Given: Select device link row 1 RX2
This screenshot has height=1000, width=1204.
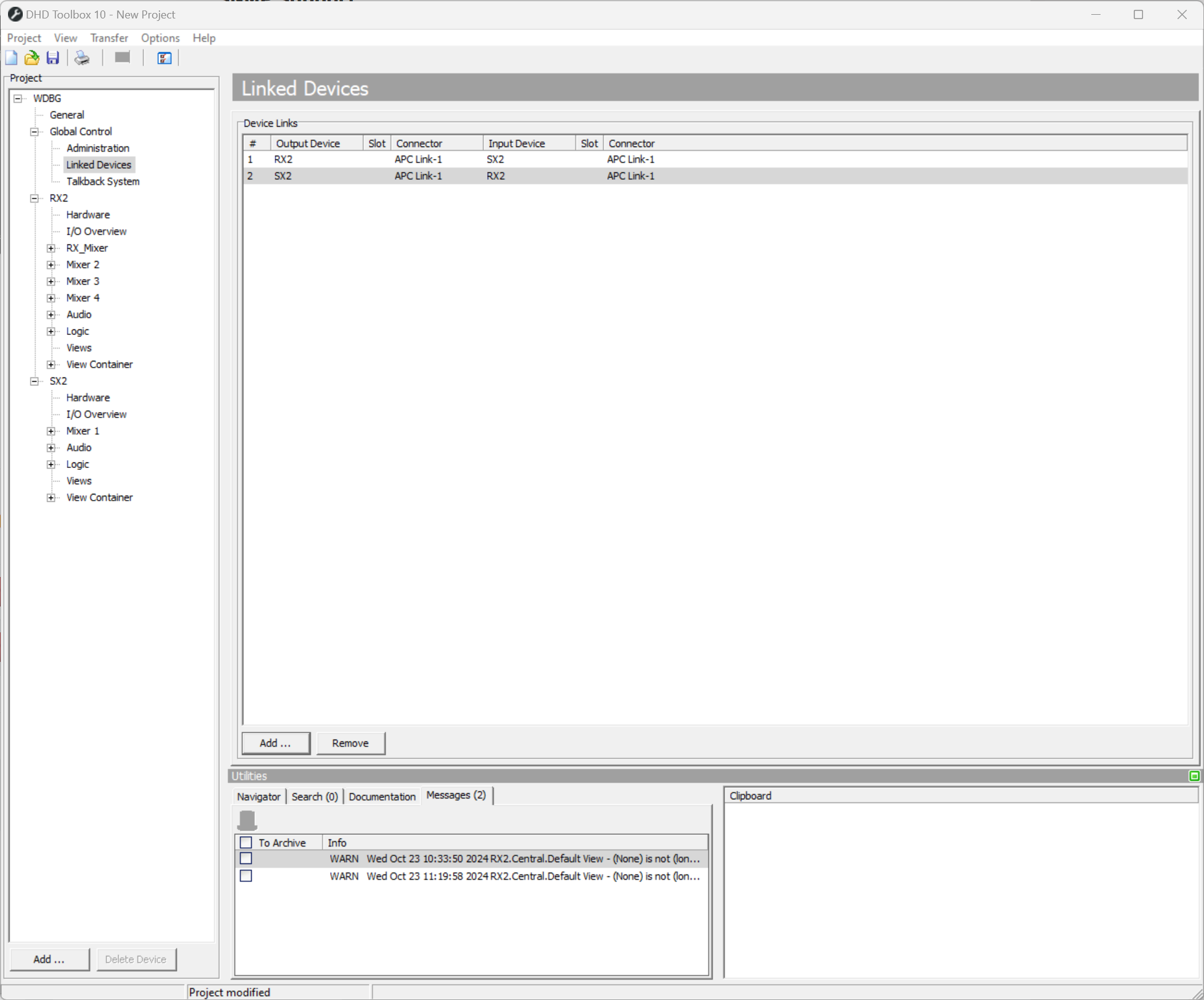Looking at the screenshot, I should 283,159.
